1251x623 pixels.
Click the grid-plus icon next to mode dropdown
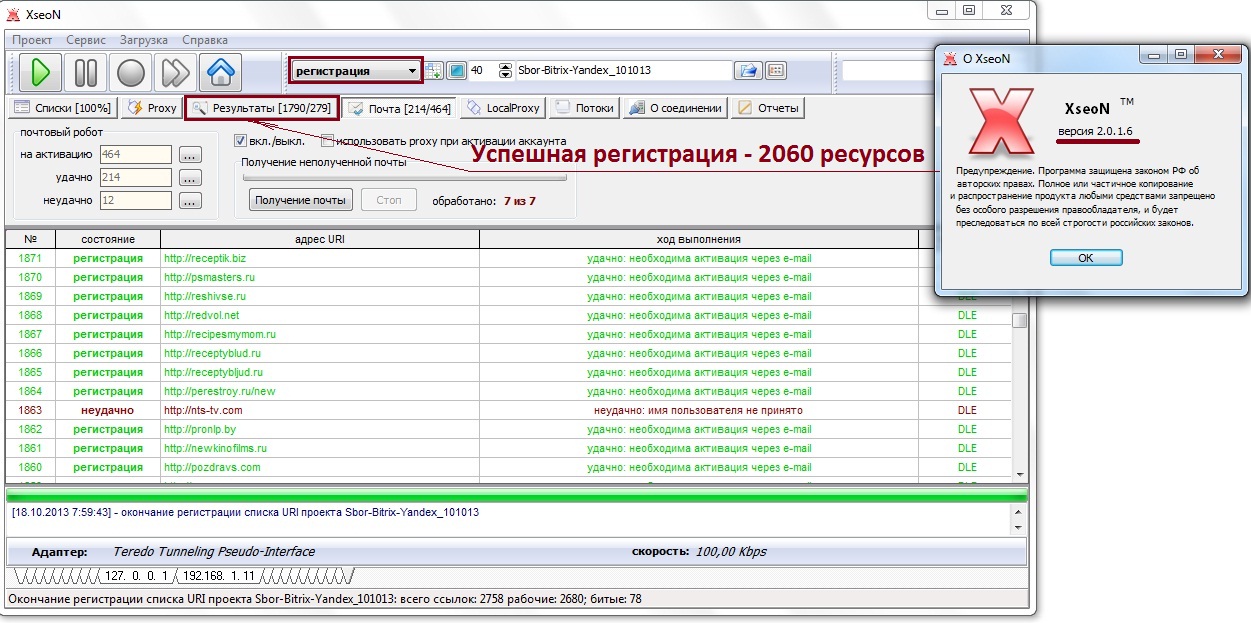pyautogui.click(x=433, y=71)
